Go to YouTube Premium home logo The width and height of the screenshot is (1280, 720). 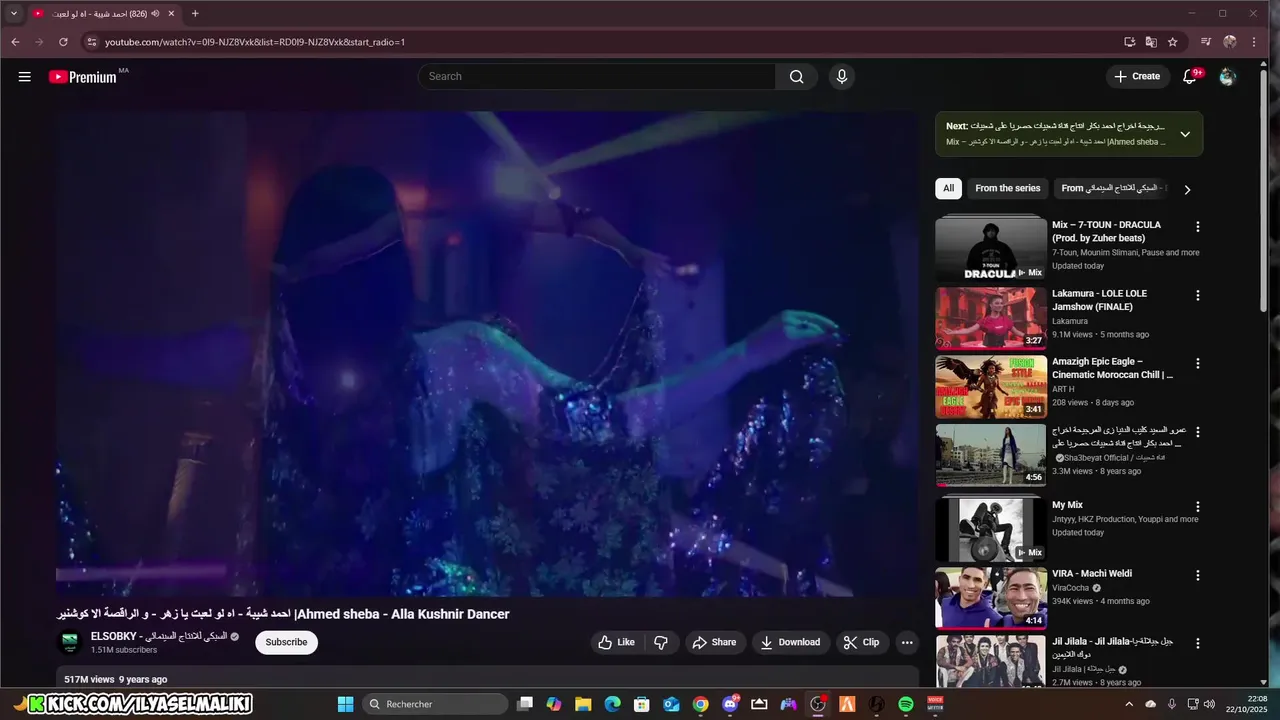[83, 77]
